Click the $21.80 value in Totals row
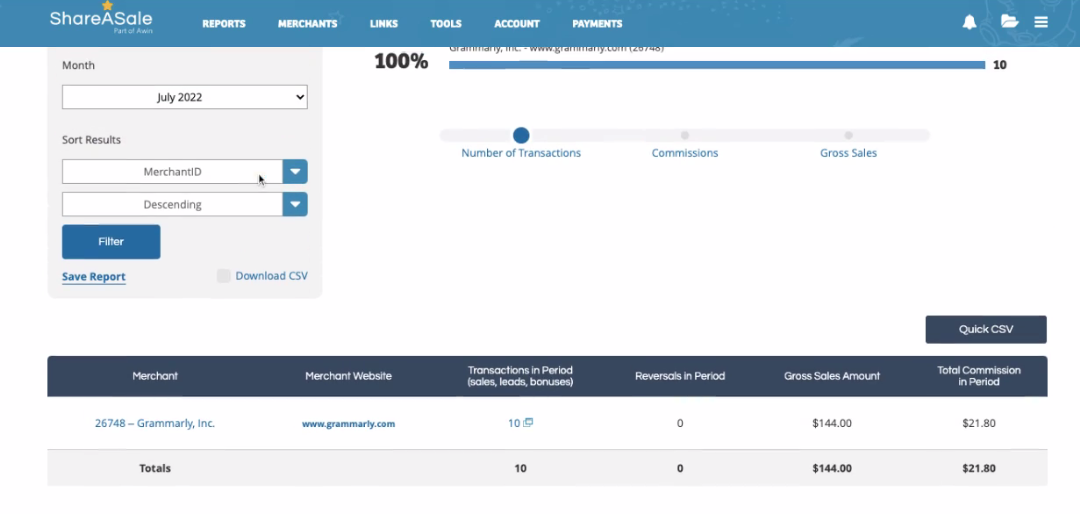Image resolution: width=1080 pixels, height=514 pixels. (979, 468)
